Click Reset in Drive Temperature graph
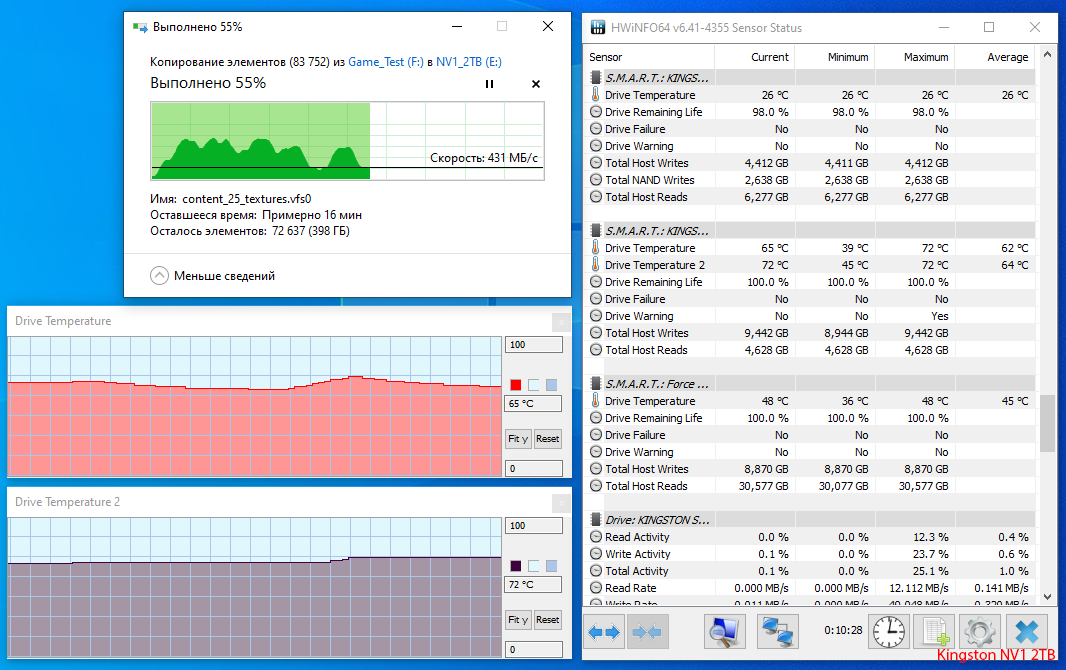 pyautogui.click(x=547, y=439)
